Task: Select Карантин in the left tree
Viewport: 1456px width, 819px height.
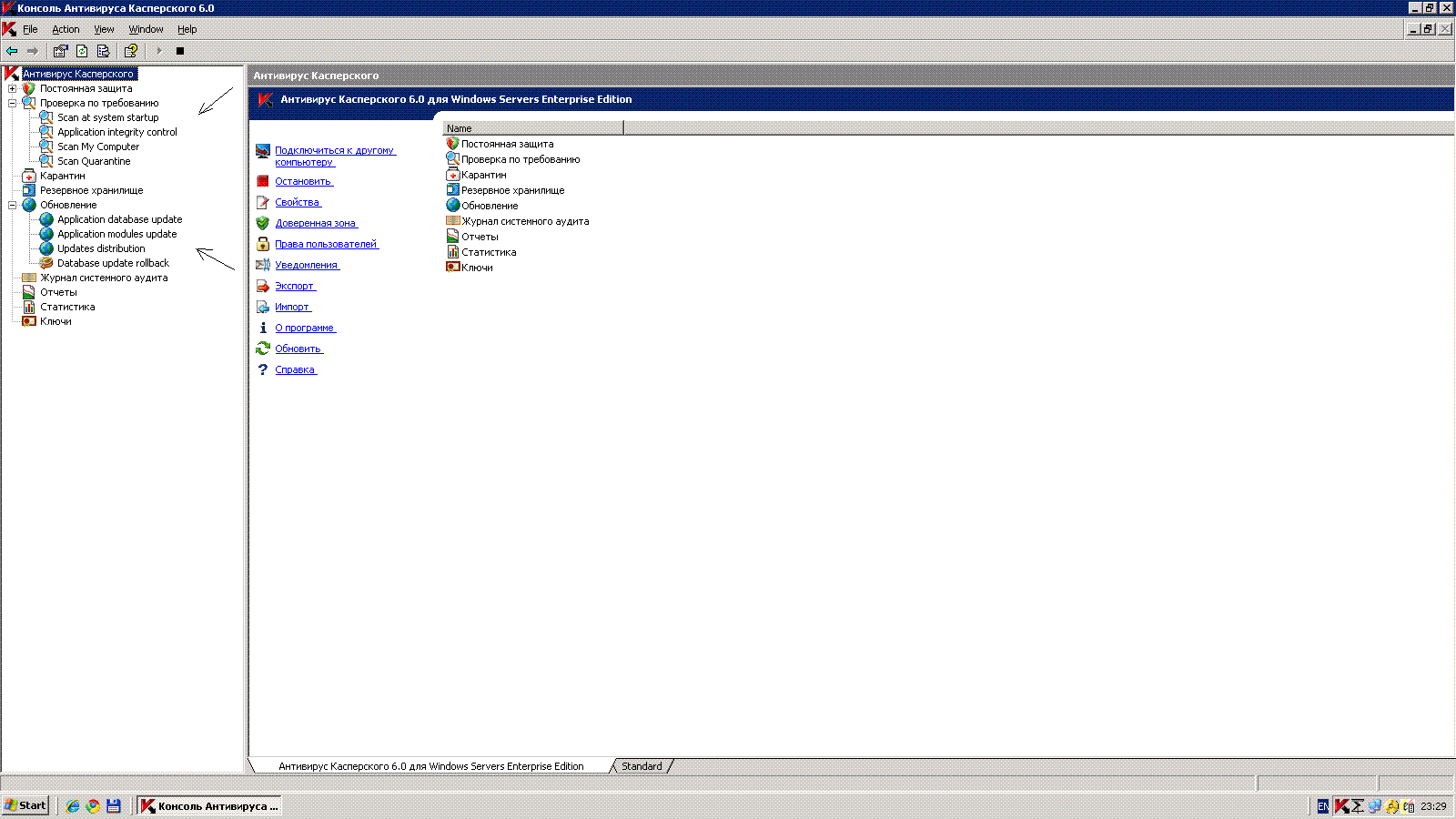Action: pos(63,176)
